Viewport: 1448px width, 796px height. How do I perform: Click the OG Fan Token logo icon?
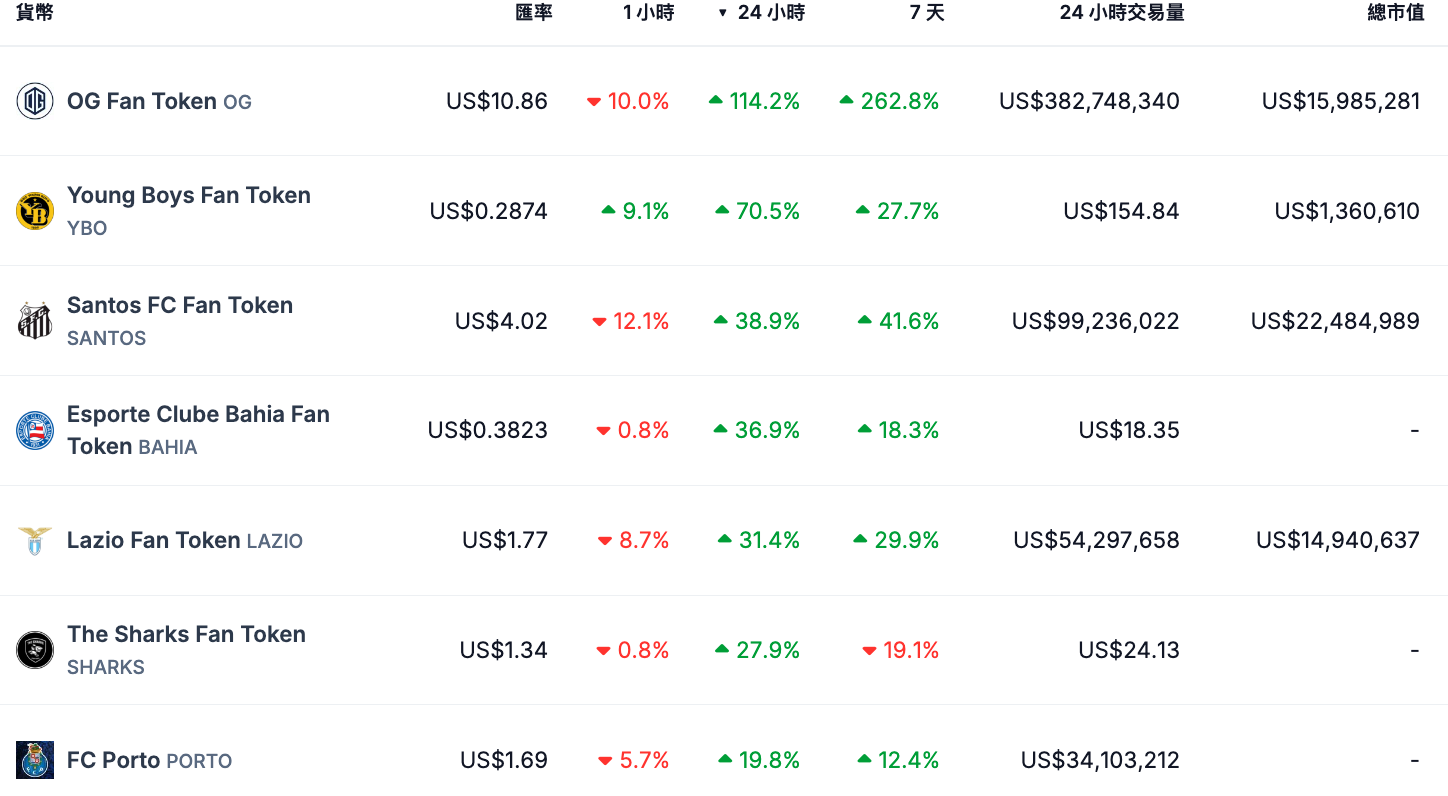[35, 101]
